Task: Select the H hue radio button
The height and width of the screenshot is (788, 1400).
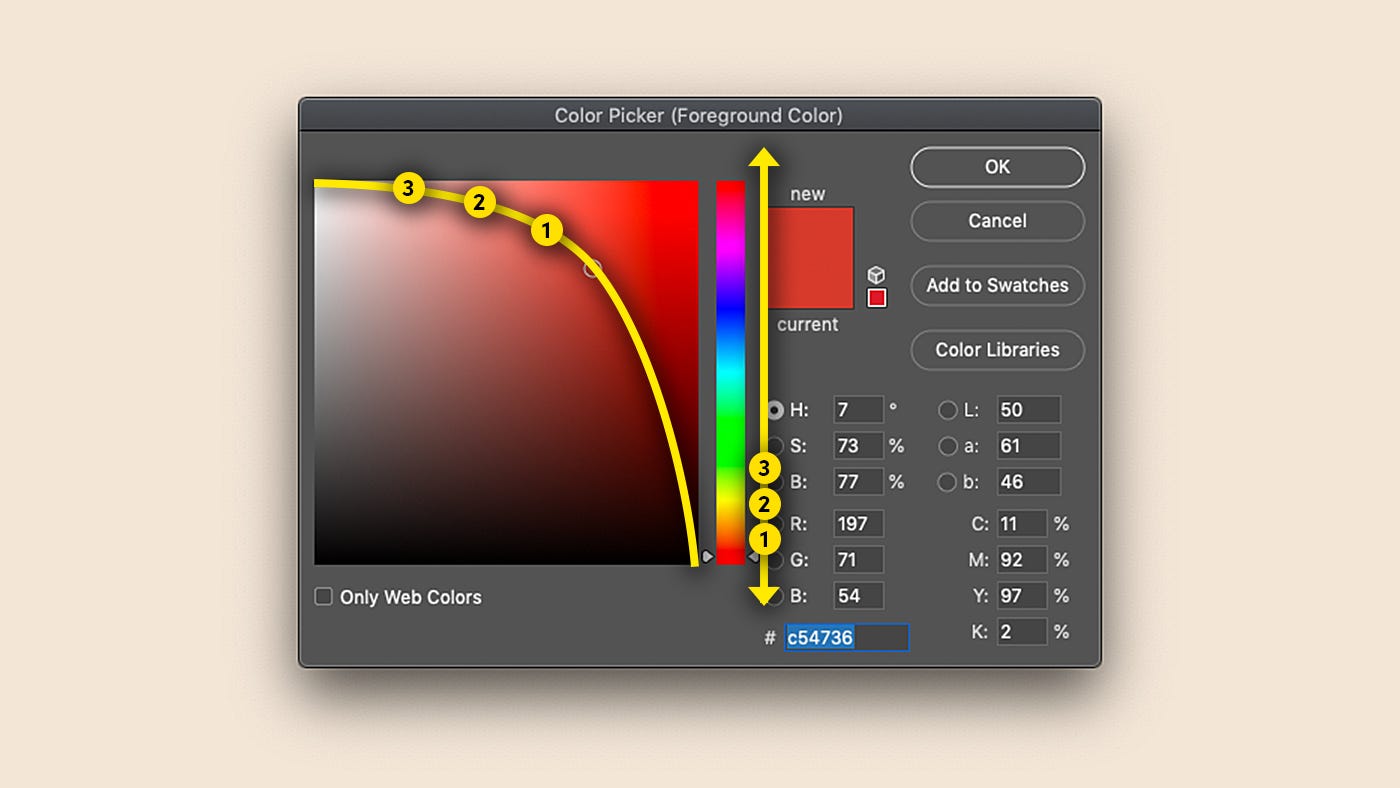Action: point(774,410)
